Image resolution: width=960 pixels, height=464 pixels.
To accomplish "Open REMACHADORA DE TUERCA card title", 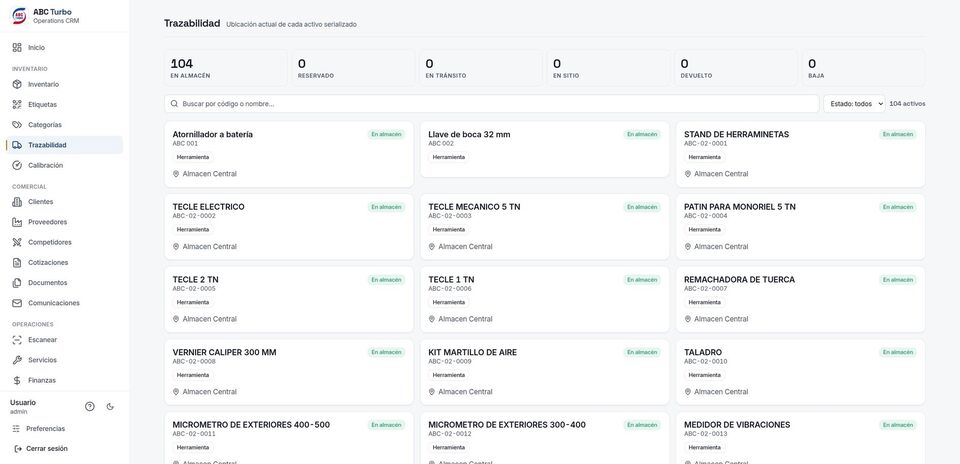I will pyautogui.click(x=739, y=280).
